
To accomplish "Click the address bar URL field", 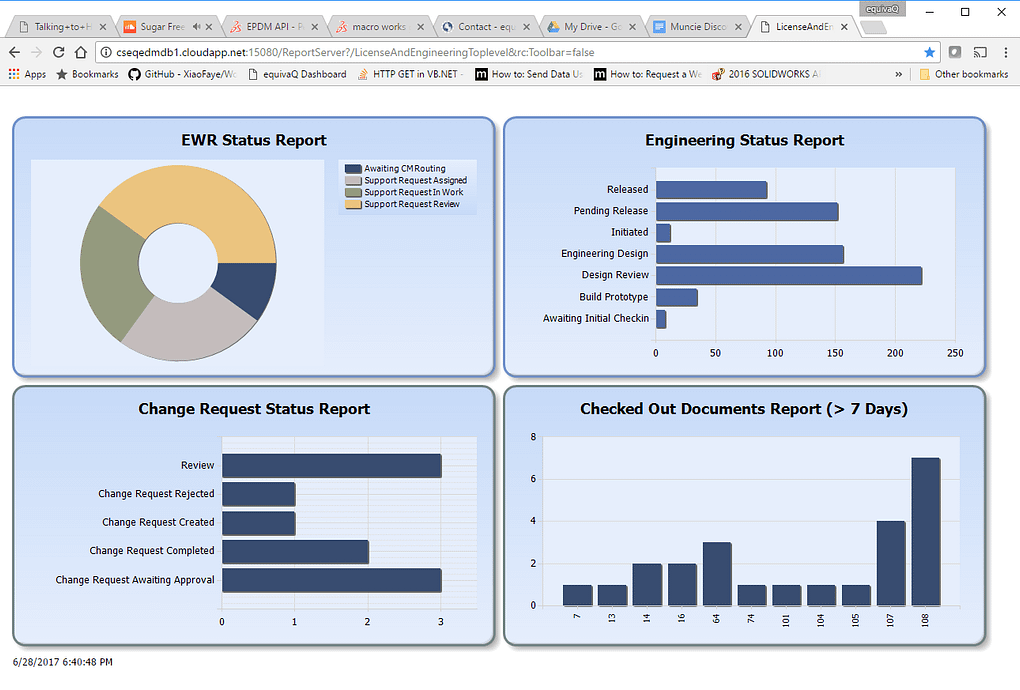I will 514,52.
